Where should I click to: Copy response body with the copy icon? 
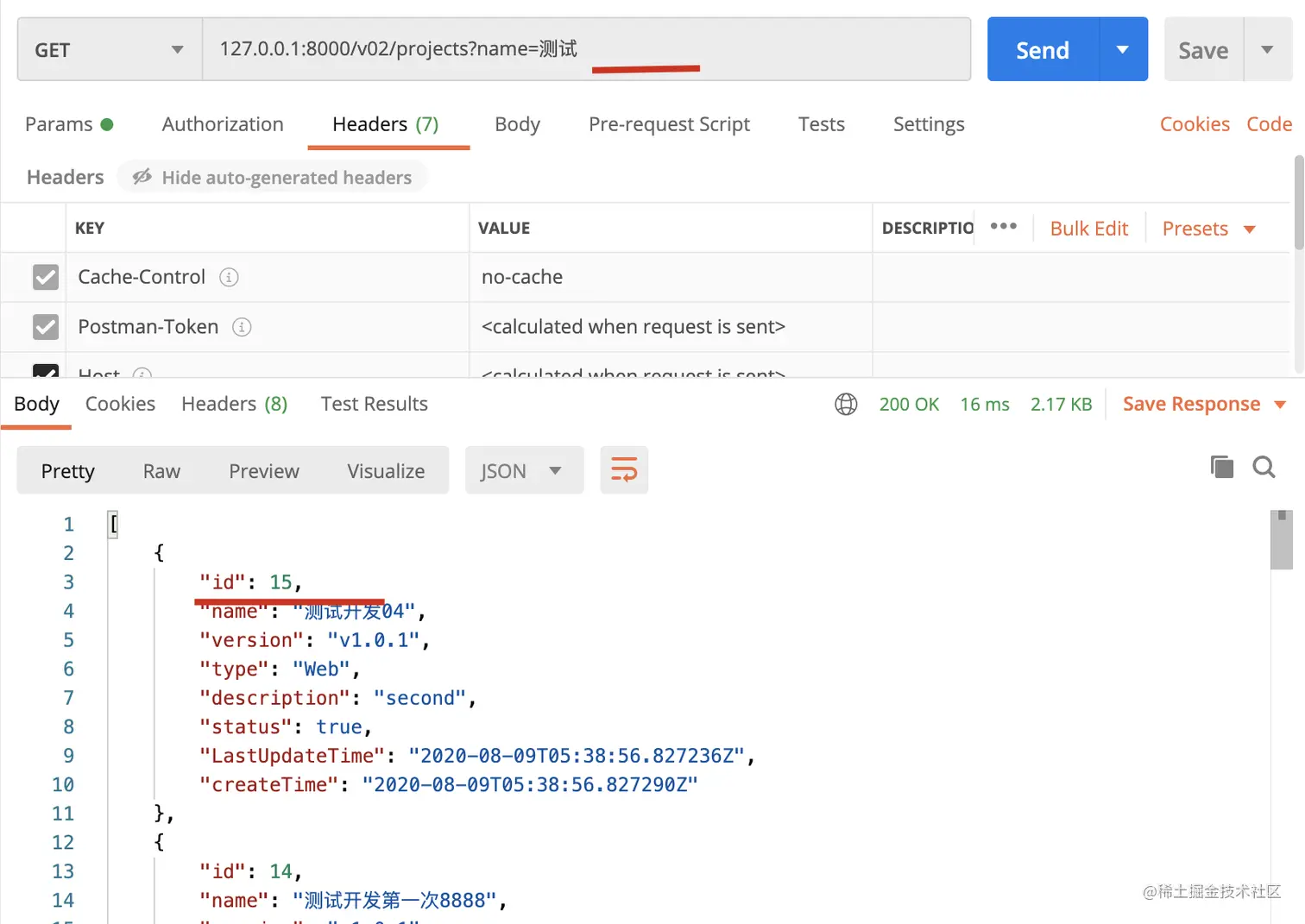click(1221, 467)
